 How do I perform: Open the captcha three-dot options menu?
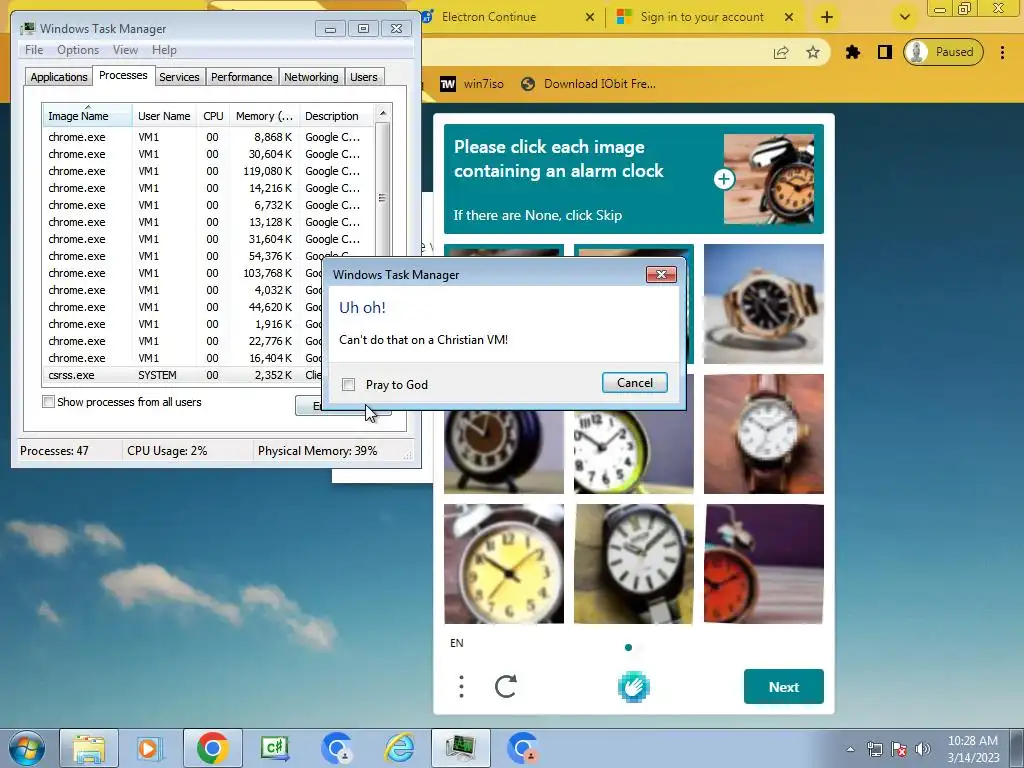[x=461, y=686]
